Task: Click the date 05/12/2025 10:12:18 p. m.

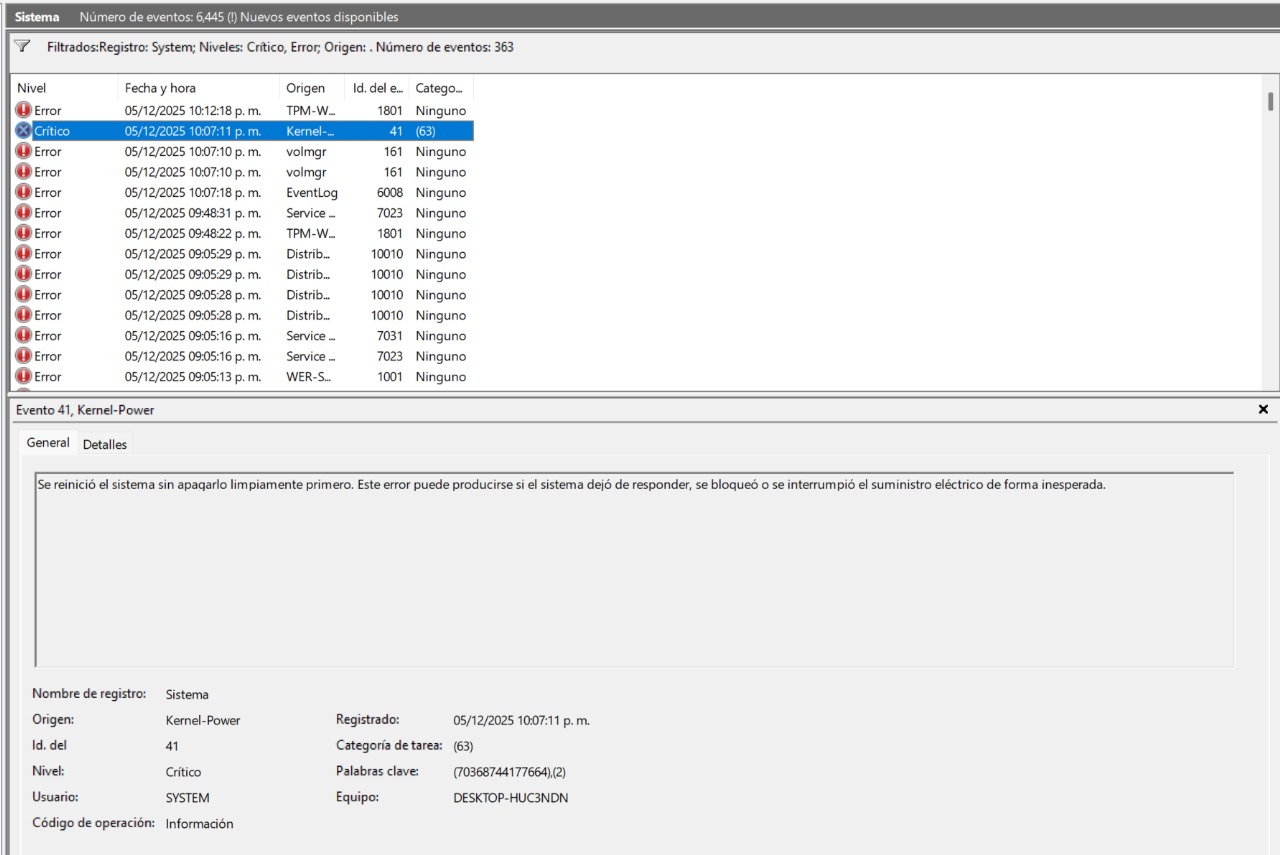Action: (x=193, y=110)
